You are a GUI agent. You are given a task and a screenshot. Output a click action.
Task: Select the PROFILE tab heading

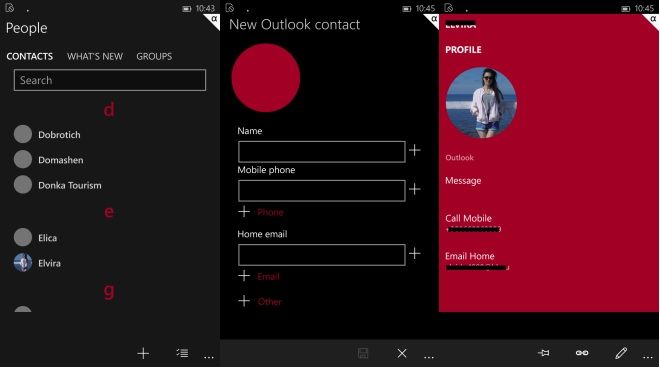[463, 50]
